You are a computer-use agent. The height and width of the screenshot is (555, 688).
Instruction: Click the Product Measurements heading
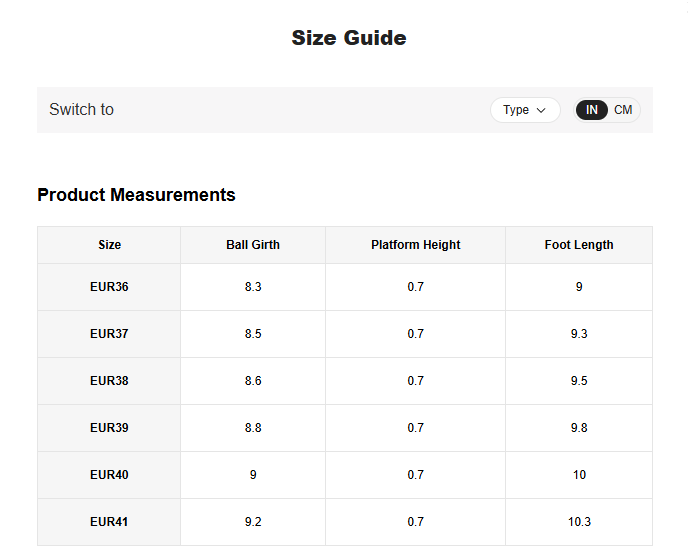136,195
